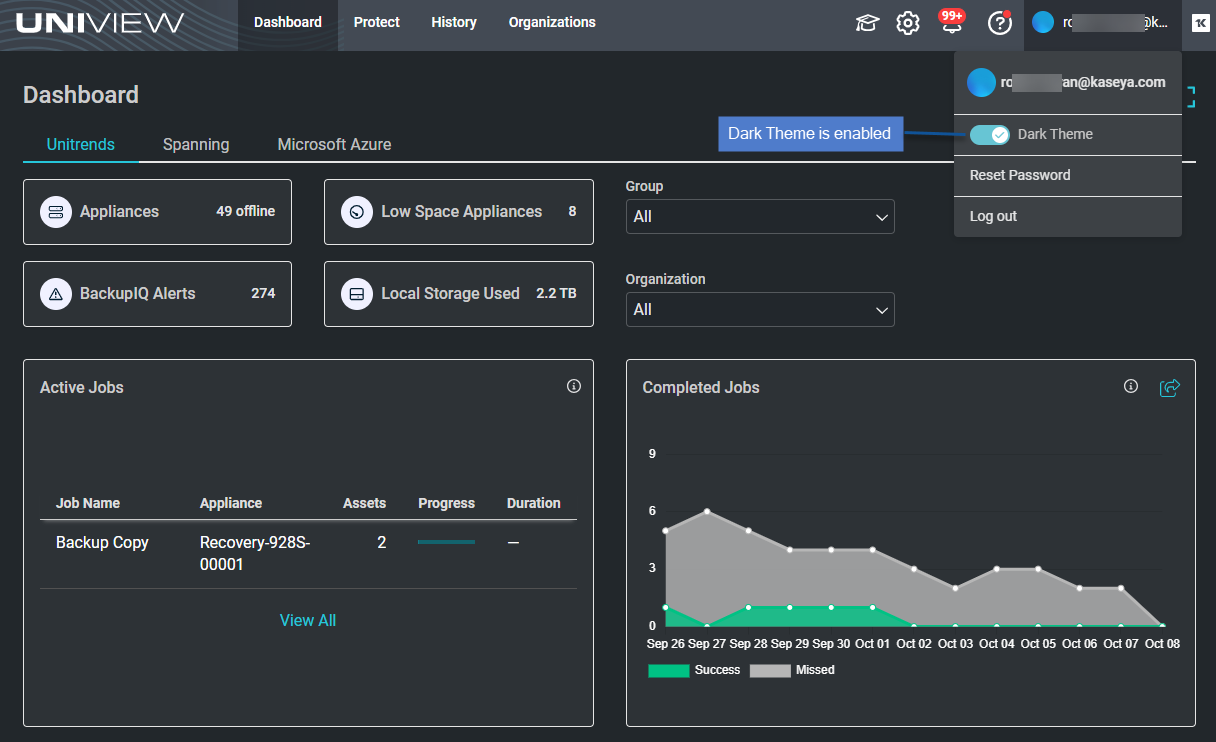Image resolution: width=1216 pixels, height=742 pixels.
Task: Click the user avatar in the top bar
Action: click(x=1043, y=22)
